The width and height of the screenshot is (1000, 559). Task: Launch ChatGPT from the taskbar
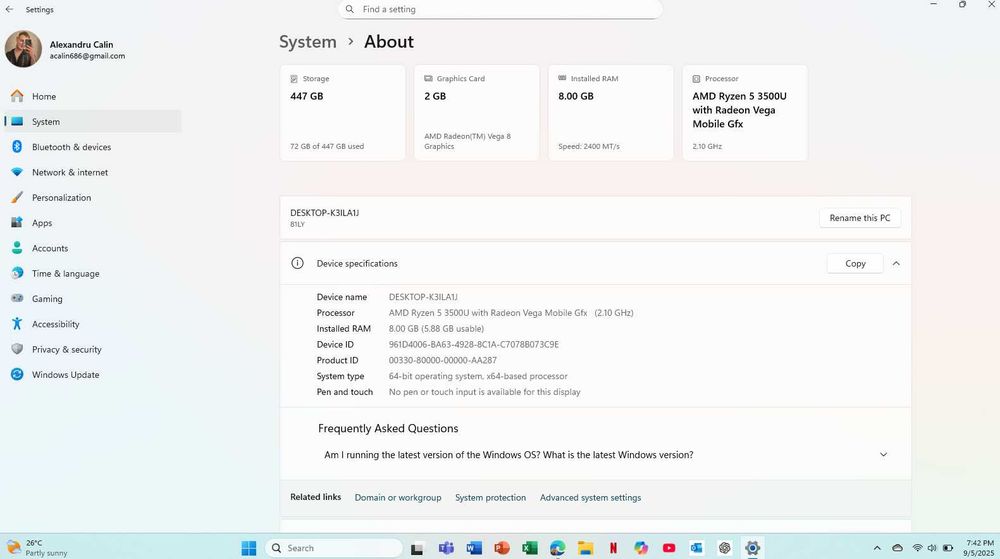[x=724, y=548]
